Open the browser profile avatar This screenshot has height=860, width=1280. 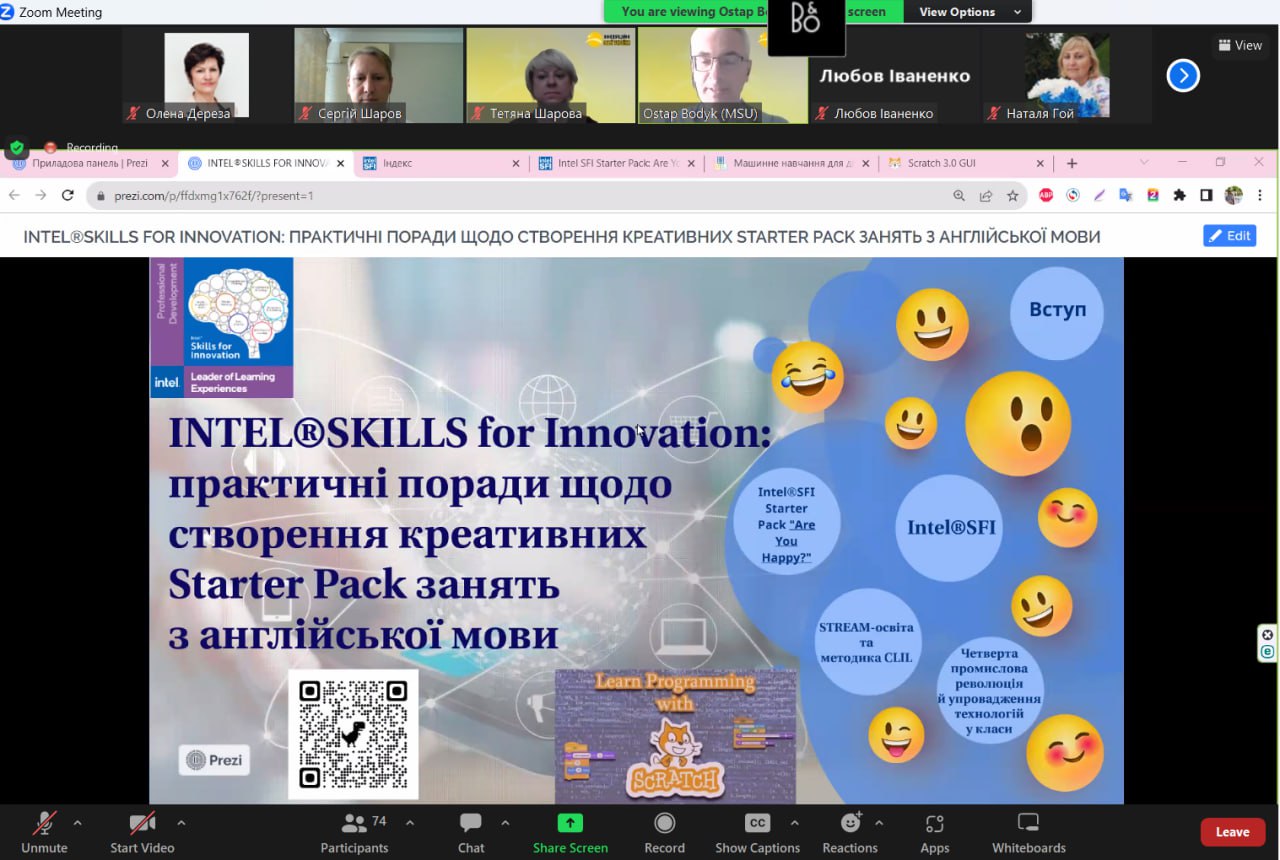click(1234, 195)
